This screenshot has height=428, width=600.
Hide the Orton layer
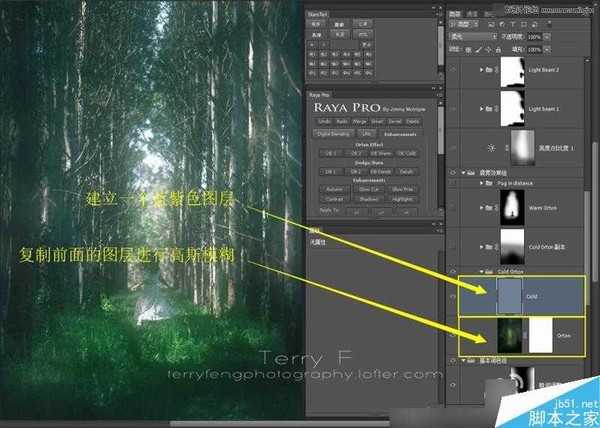(453, 335)
